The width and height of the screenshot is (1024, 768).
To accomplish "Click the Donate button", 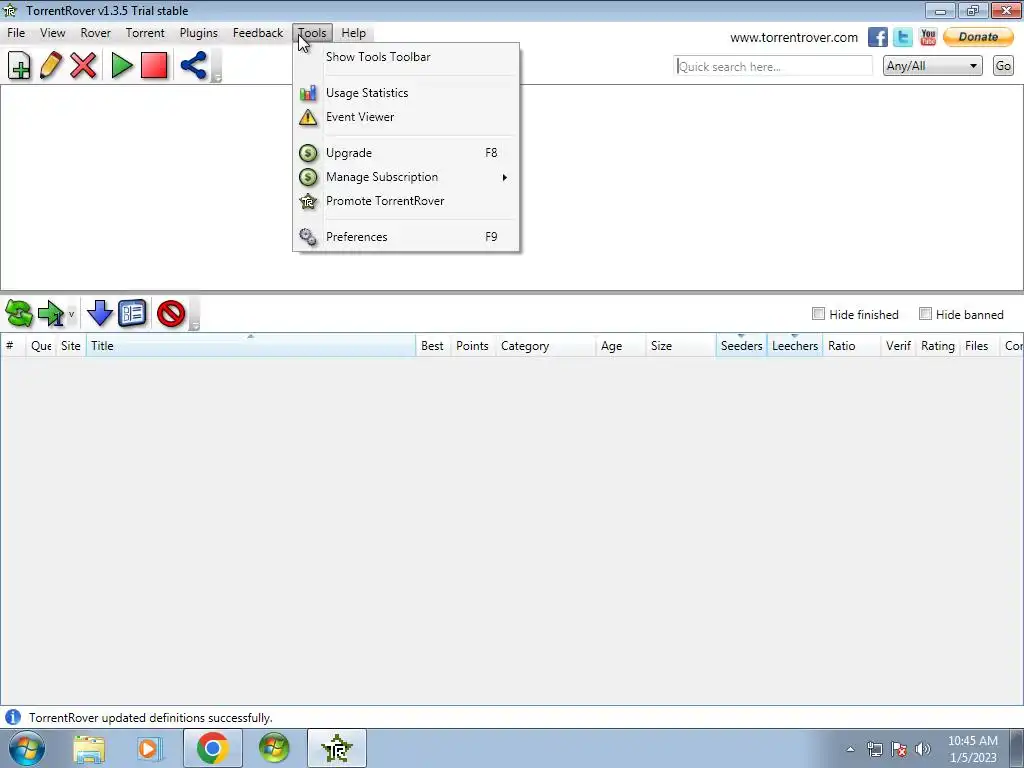I will (978, 37).
